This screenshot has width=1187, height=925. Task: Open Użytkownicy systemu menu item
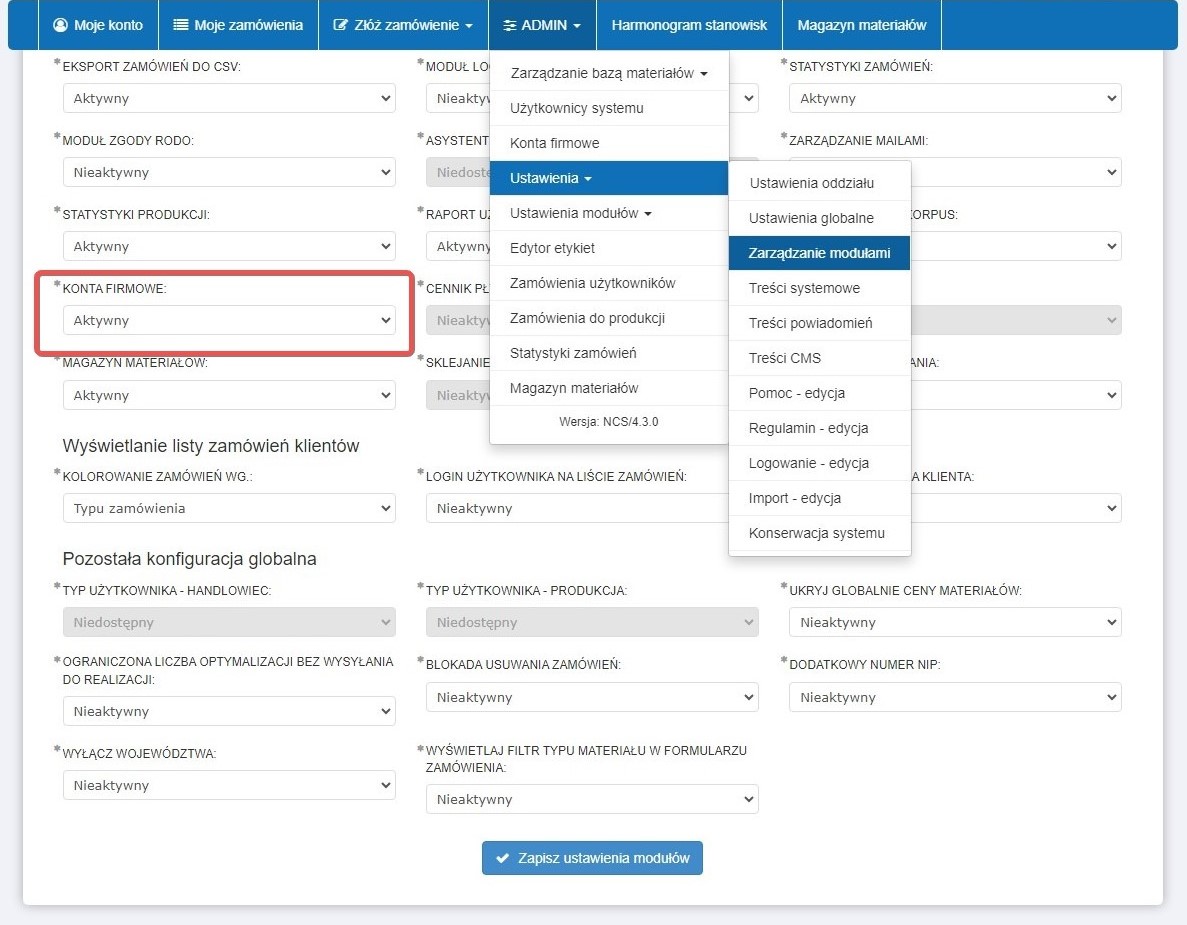[576, 108]
